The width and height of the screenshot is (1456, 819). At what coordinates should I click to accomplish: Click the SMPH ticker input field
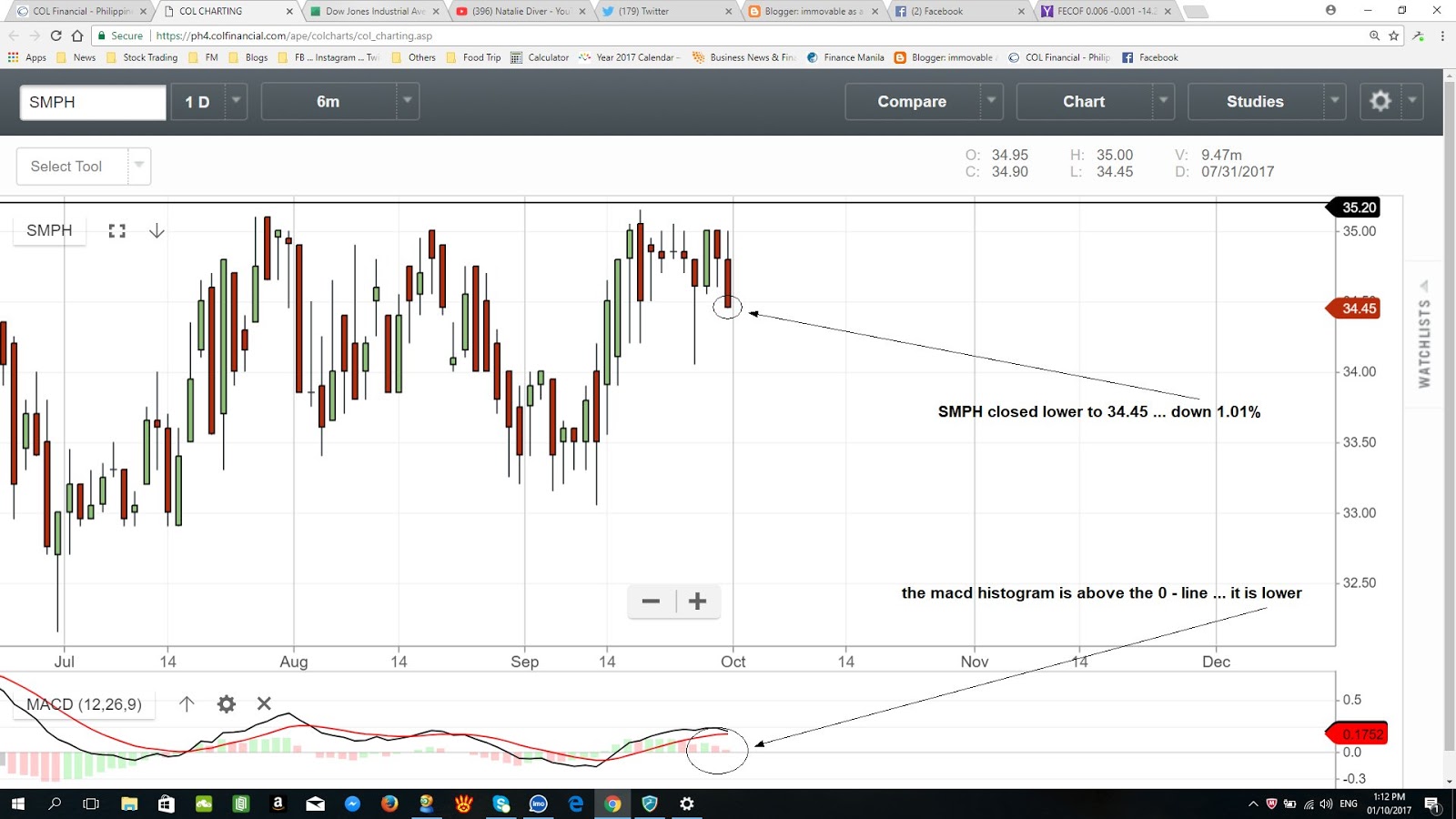point(91,101)
